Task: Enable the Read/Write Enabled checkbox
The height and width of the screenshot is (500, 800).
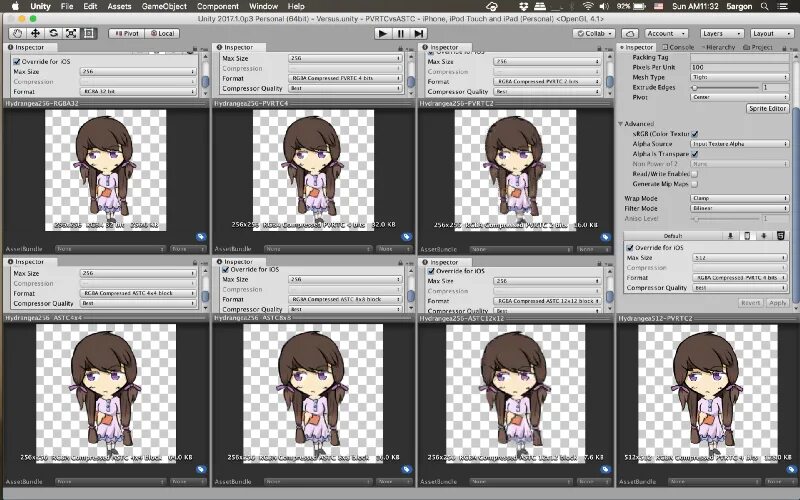Action: coord(695,174)
